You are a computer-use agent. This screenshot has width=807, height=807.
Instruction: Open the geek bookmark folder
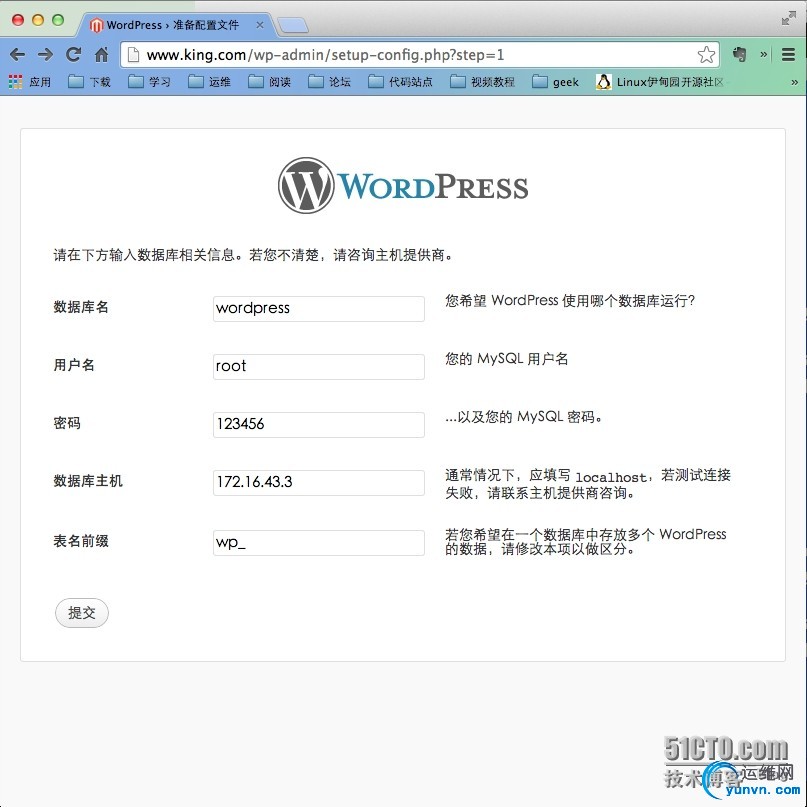(555, 82)
